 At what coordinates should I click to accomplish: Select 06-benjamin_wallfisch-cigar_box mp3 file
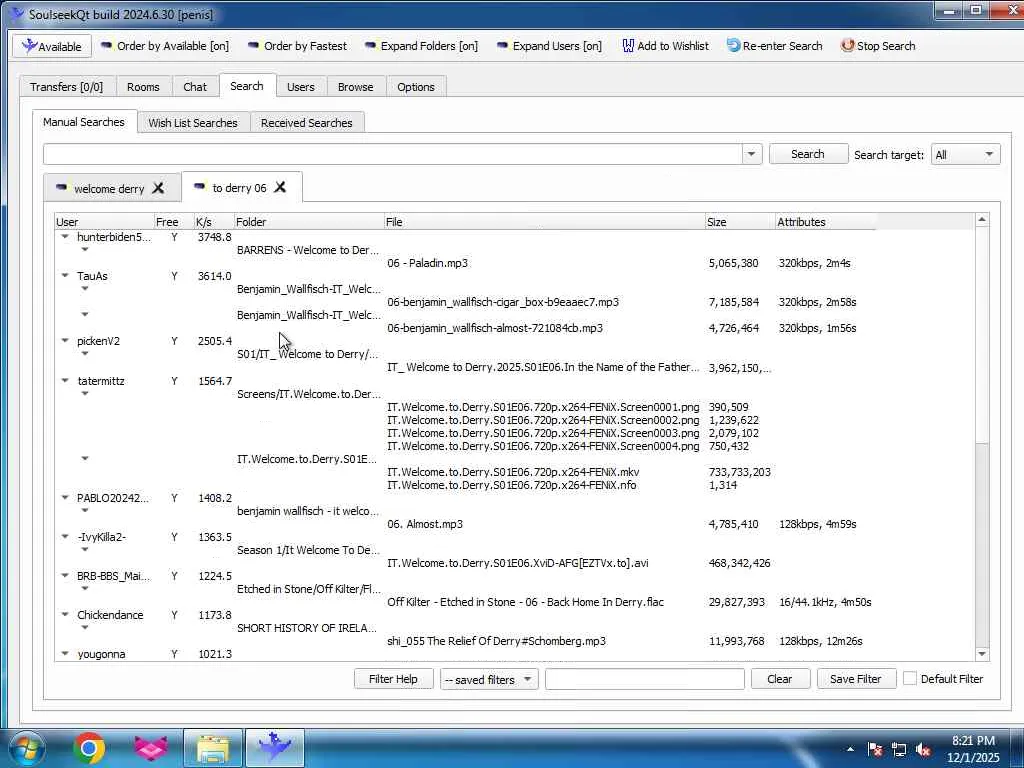(503, 302)
